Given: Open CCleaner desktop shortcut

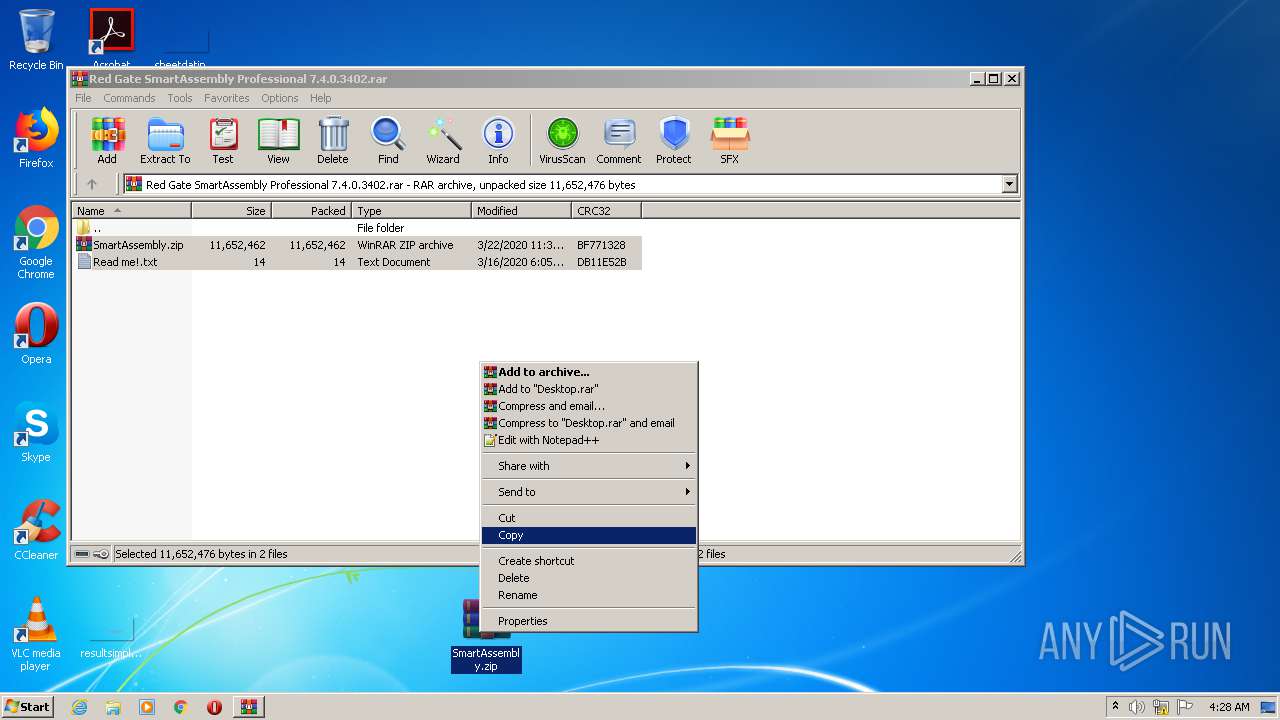Looking at the screenshot, I should pos(36,530).
